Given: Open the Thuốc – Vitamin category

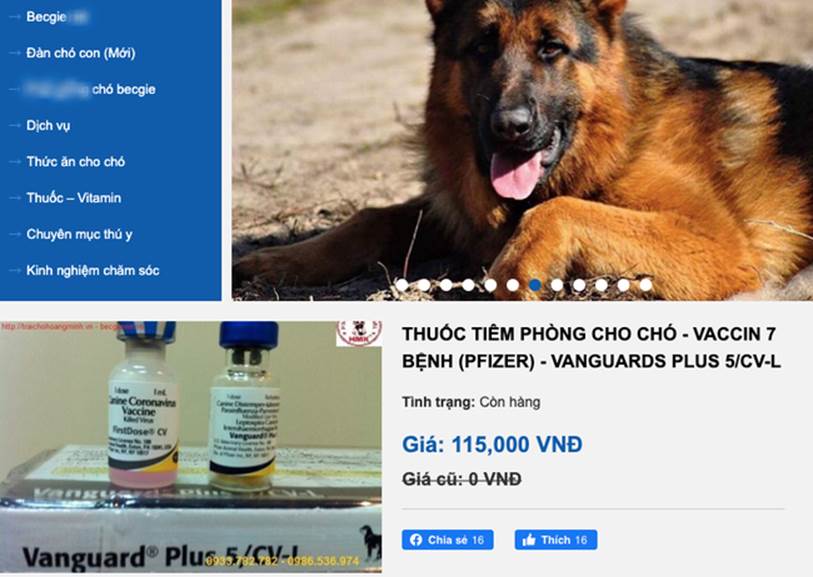Looking at the screenshot, I should point(74,198).
